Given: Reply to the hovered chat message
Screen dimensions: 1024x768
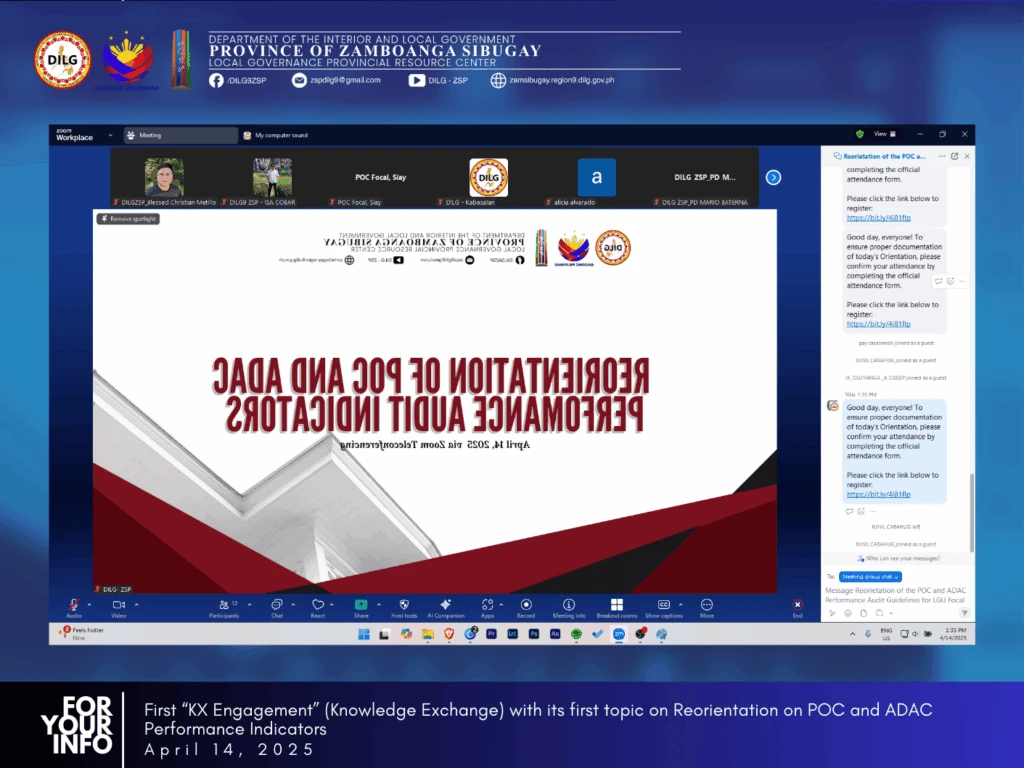Looking at the screenshot, I should click(938, 281).
